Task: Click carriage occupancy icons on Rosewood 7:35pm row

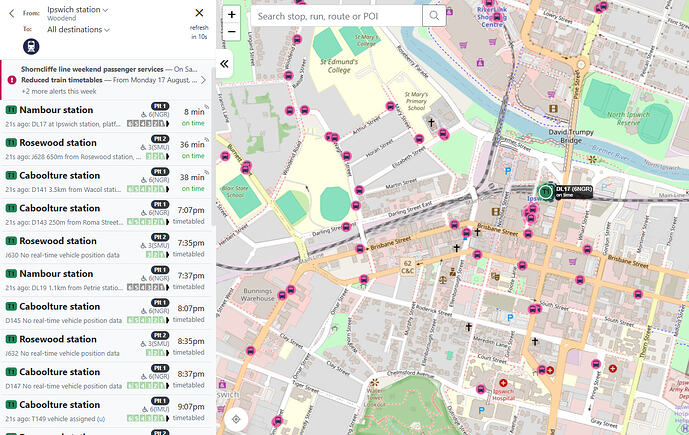Action: pyautogui.click(x=157, y=254)
